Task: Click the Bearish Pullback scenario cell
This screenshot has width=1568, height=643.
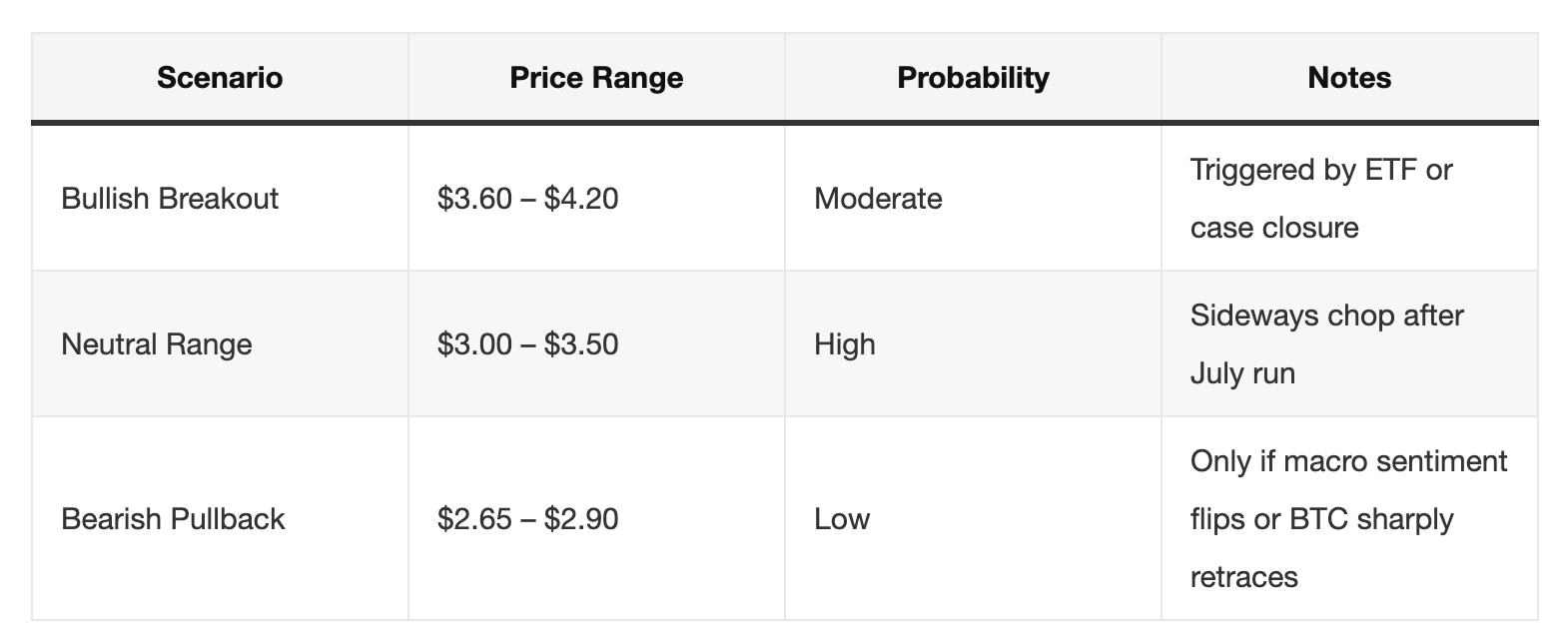Action: (x=173, y=519)
